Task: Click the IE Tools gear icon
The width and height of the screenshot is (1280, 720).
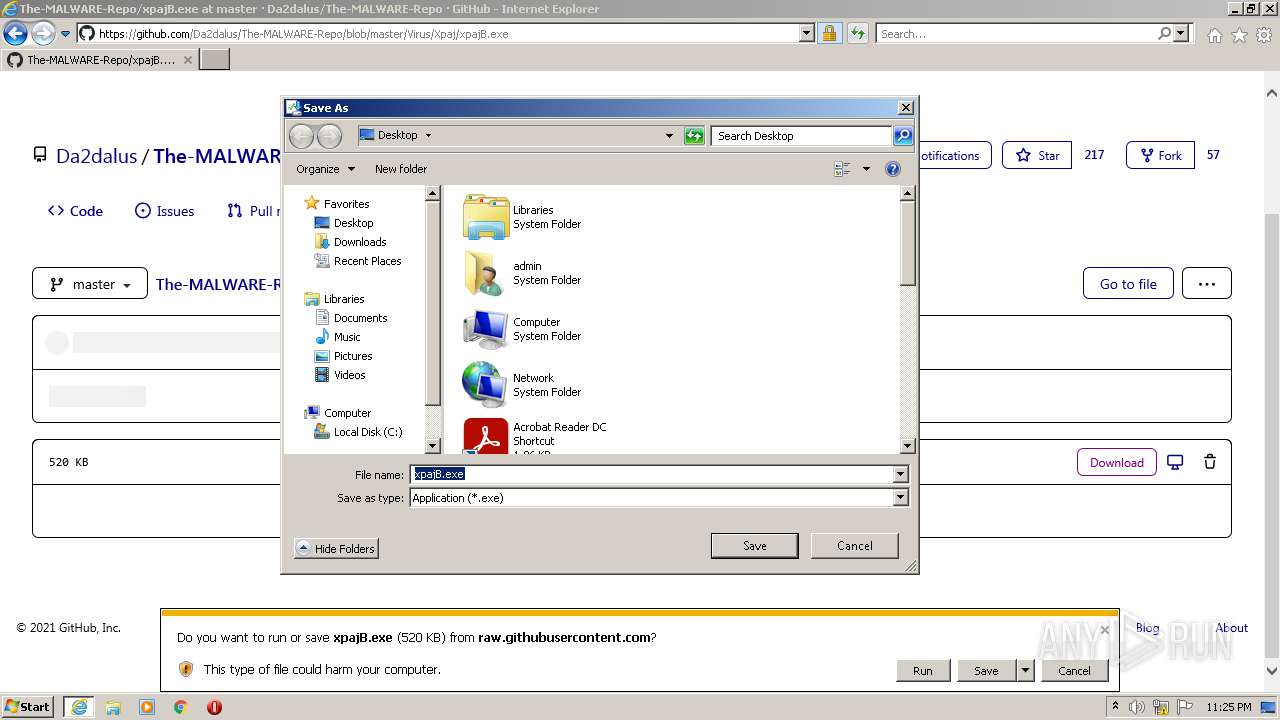Action: [x=1264, y=35]
